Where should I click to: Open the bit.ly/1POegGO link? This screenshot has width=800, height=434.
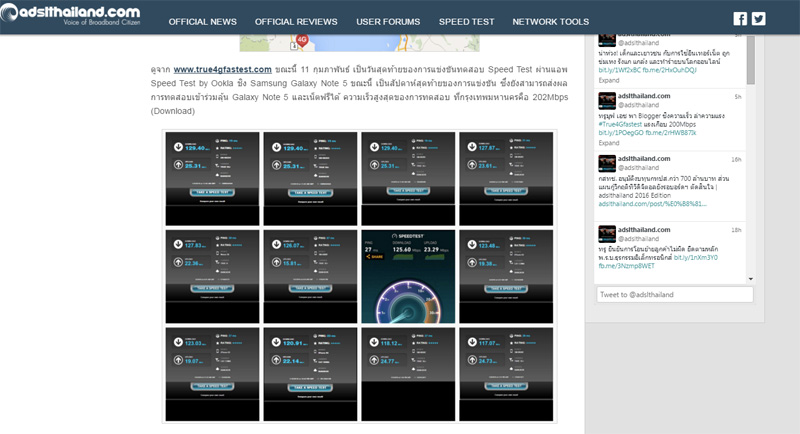tap(621, 133)
